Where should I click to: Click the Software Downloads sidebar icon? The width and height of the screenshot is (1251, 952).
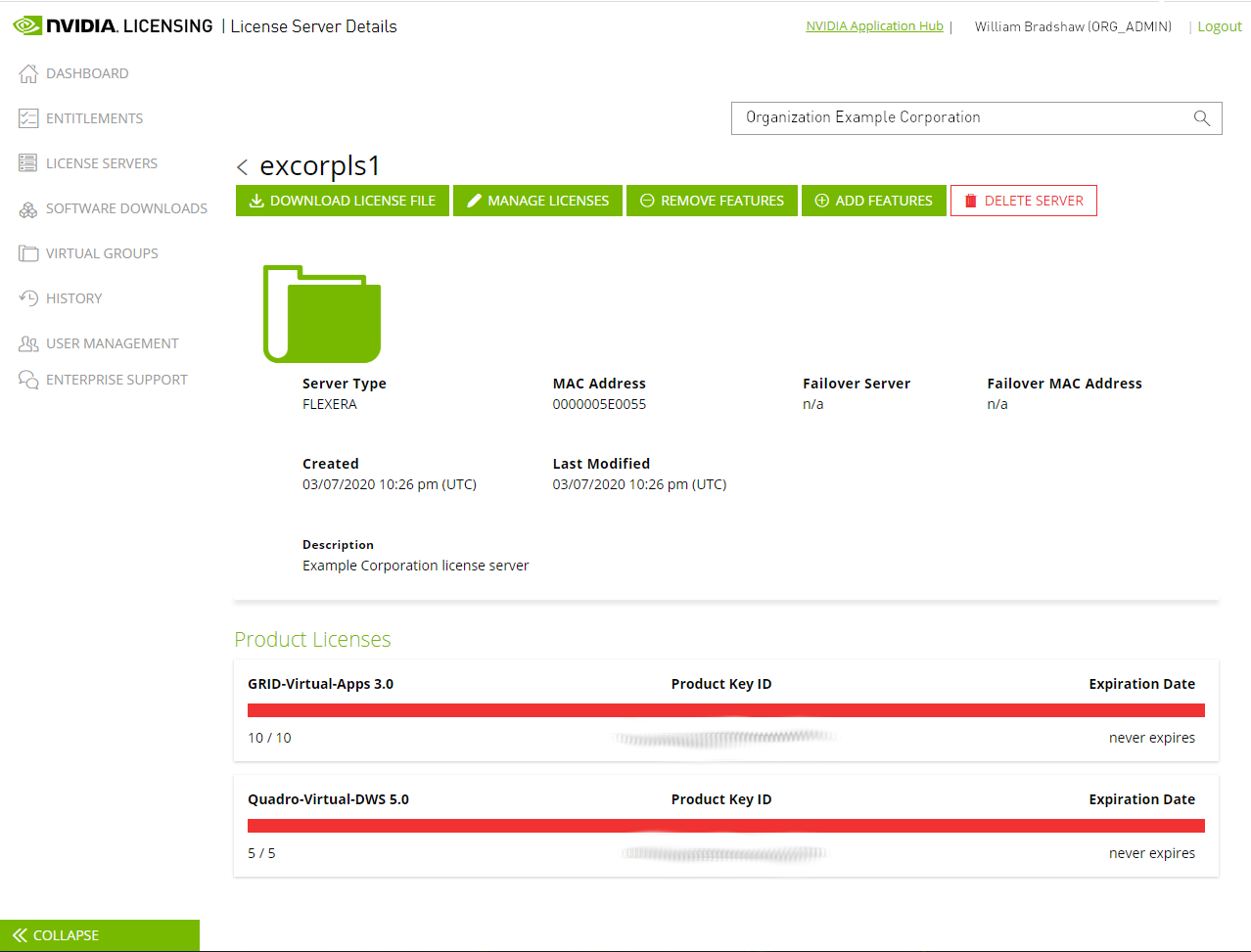27,207
